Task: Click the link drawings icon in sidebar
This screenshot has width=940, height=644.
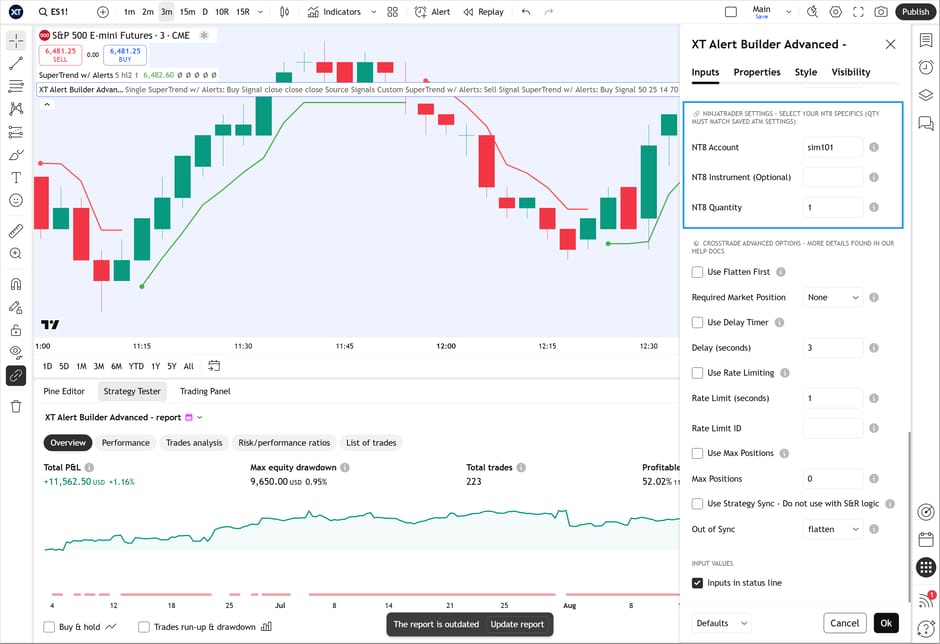Action: [x=16, y=376]
